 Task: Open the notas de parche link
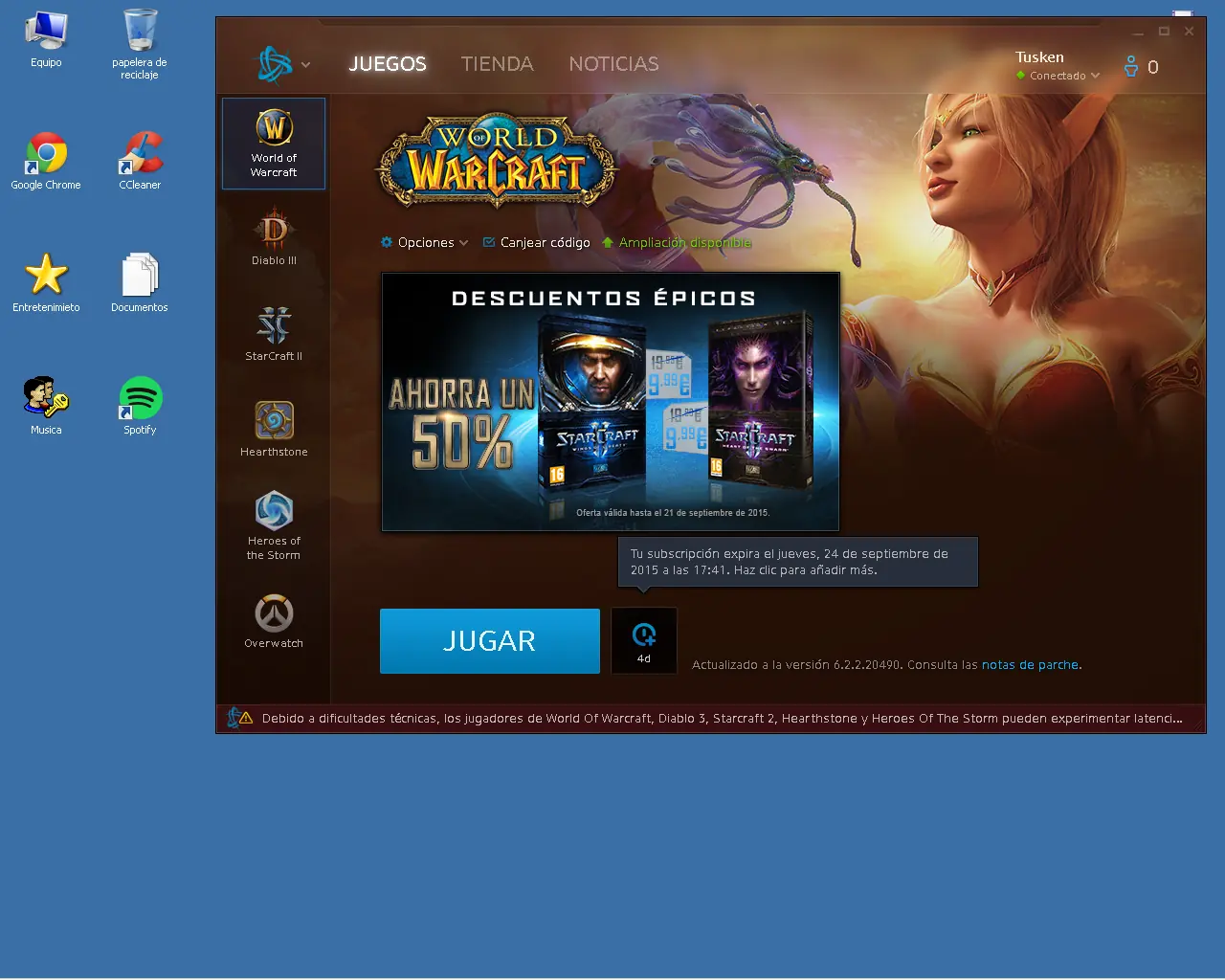[1030, 664]
